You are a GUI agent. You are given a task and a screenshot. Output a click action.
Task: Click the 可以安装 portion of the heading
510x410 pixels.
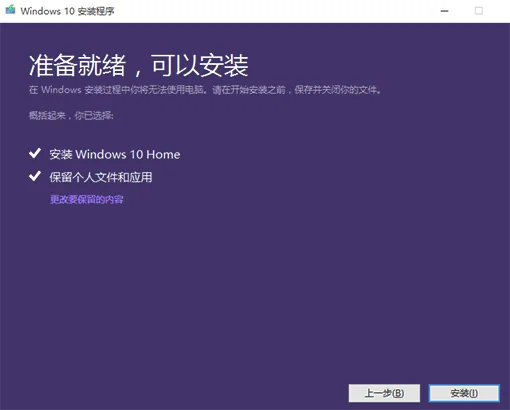pyautogui.click(x=200, y=66)
